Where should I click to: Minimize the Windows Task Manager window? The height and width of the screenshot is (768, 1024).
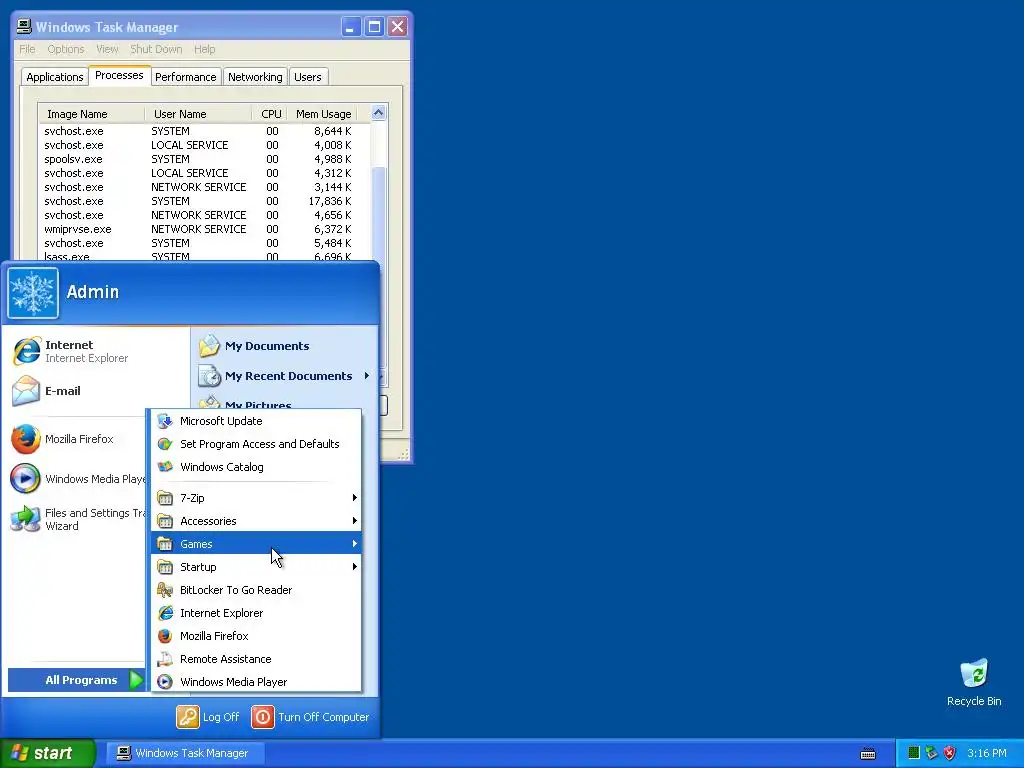click(x=351, y=27)
